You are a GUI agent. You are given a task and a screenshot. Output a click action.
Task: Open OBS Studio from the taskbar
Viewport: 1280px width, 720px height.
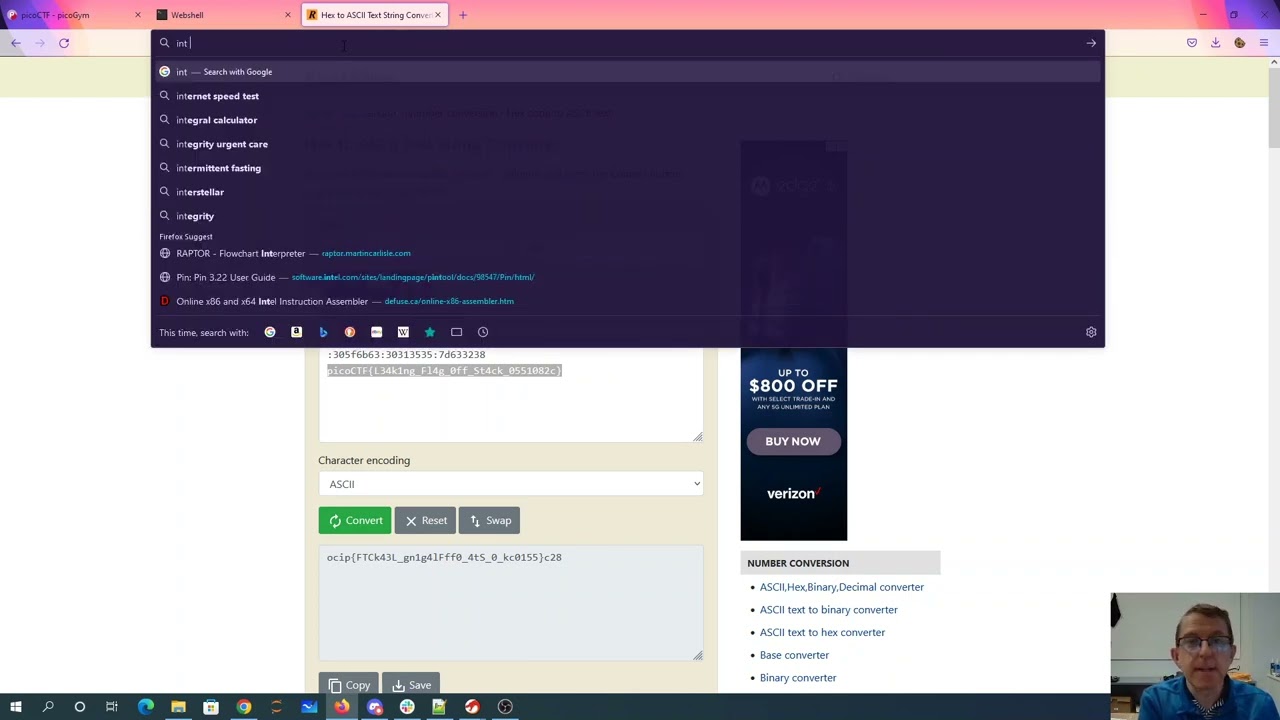click(x=505, y=707)
